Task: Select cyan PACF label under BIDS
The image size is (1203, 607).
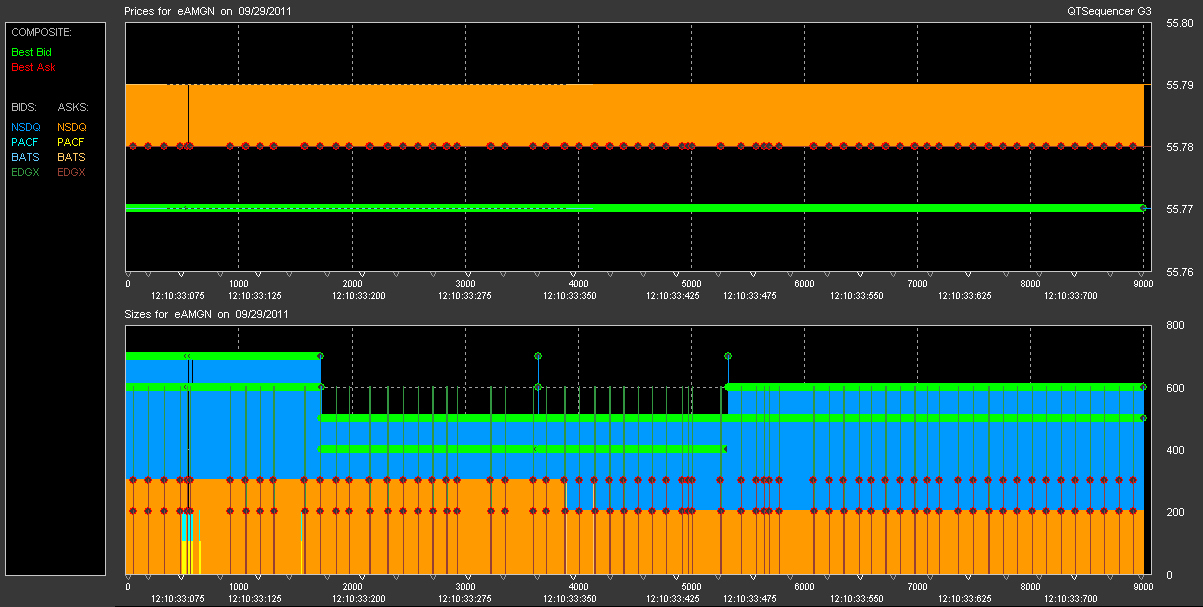Action: (25, 143)
